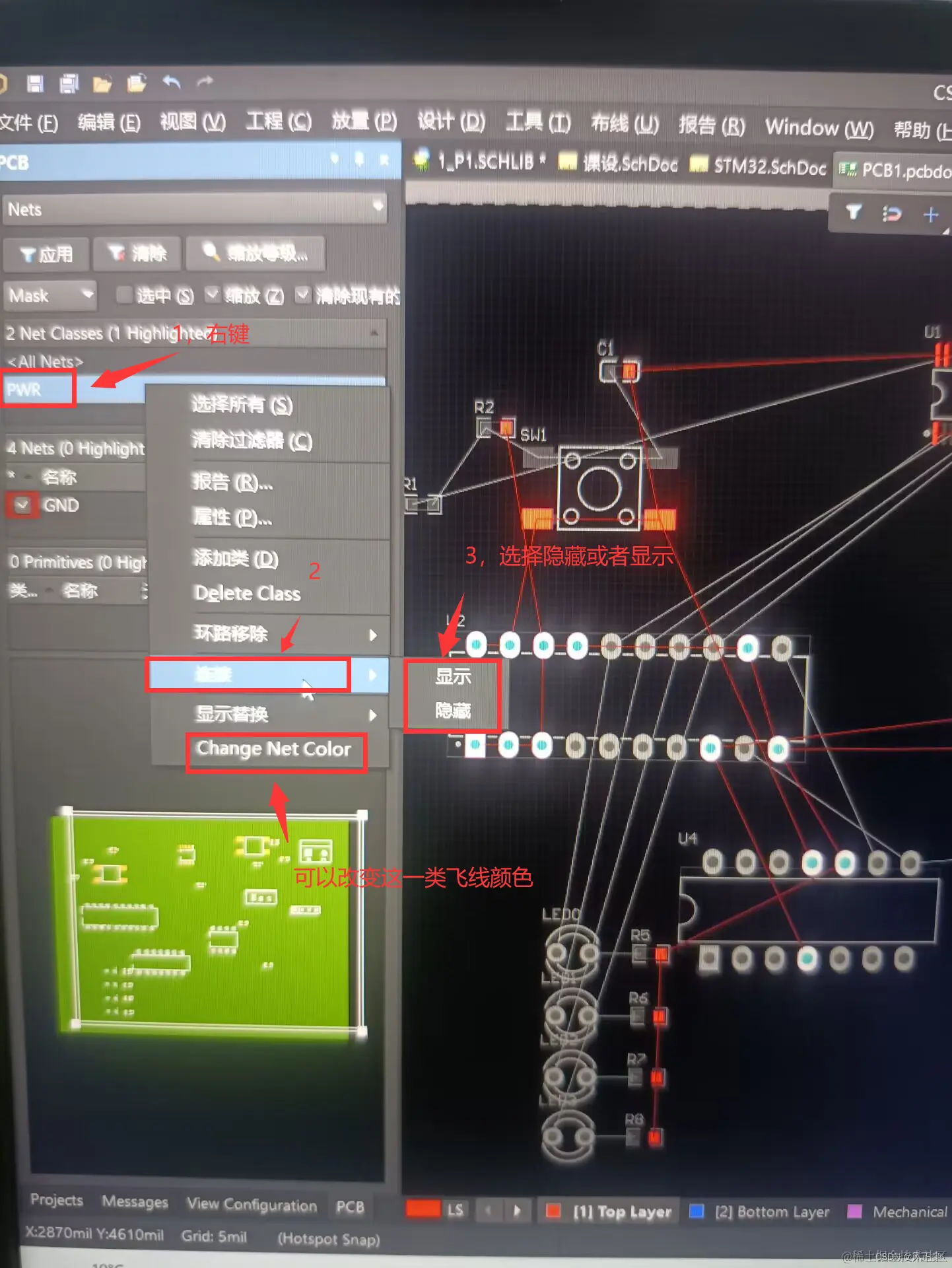
Task: Click the Open folder icon
Action: 102,84
